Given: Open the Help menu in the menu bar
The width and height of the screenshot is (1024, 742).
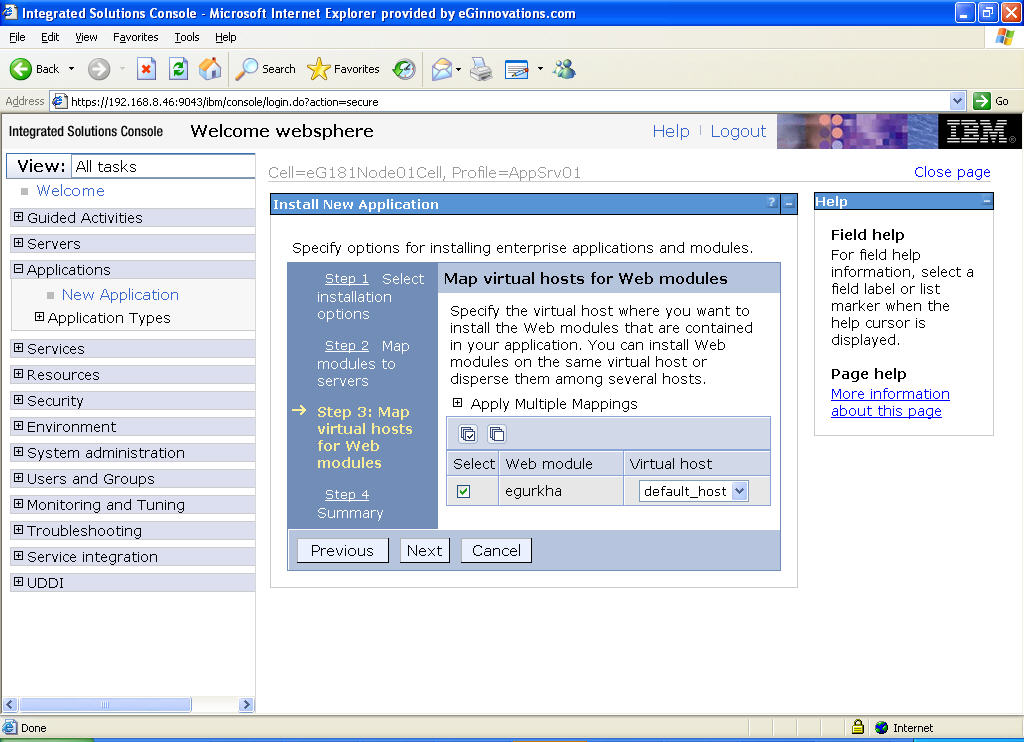Looking at the screenshot, I should click(226, 37).
